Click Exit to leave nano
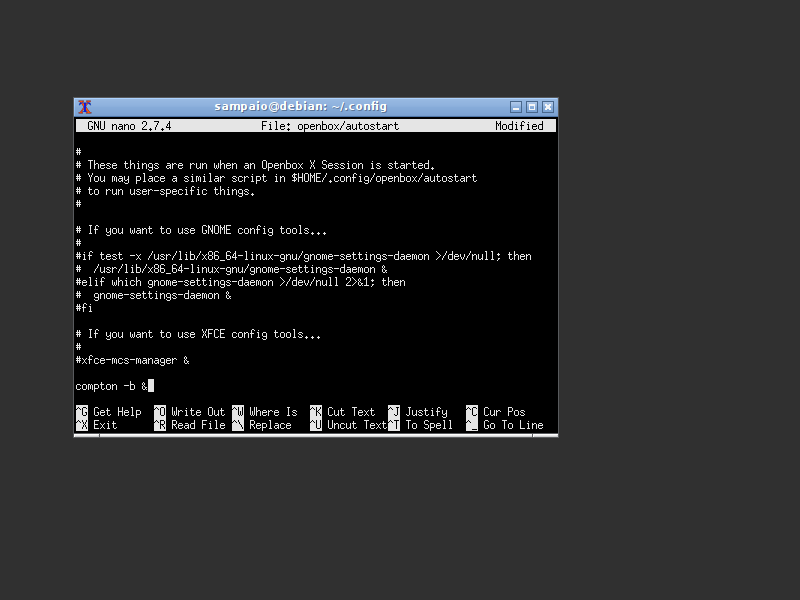The height and width of the screenshot is (600, 800). coord(95,424)
